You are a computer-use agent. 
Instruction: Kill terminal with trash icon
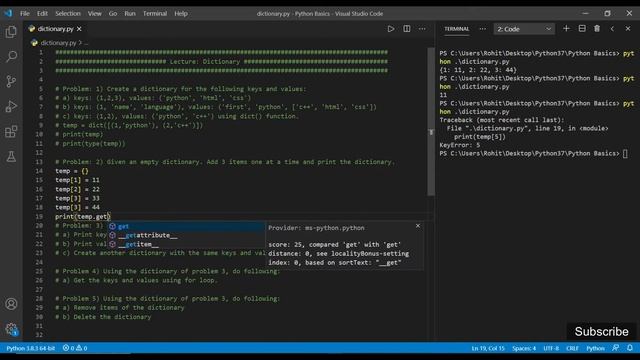point(597,29)
